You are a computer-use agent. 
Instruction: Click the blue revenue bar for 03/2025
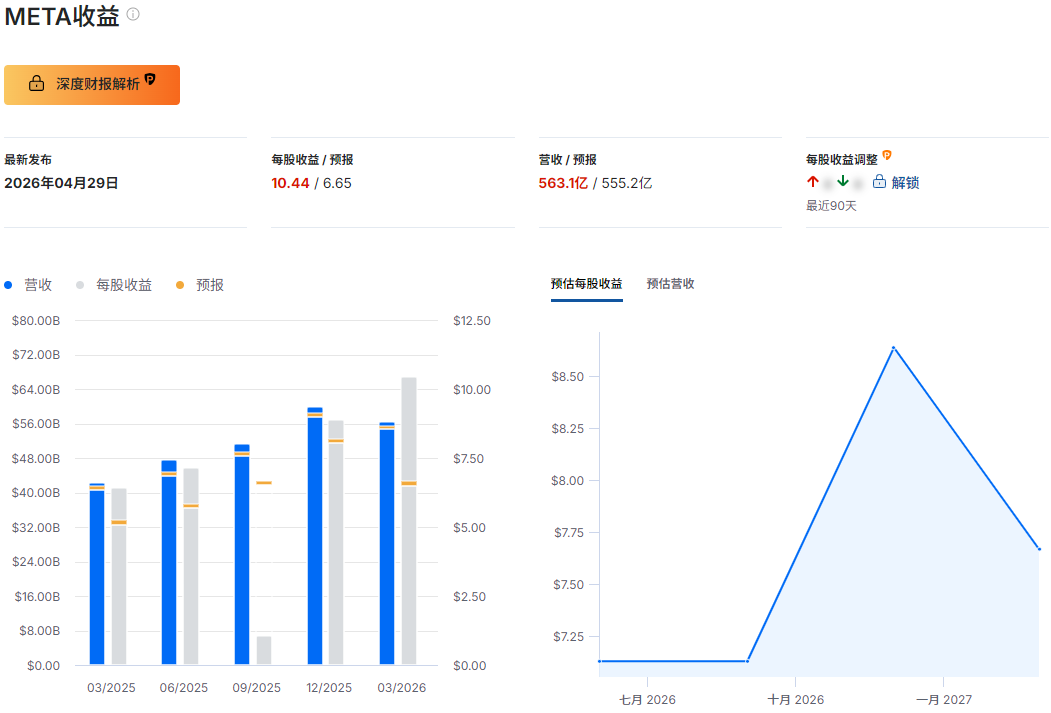(x=97, y=575)
